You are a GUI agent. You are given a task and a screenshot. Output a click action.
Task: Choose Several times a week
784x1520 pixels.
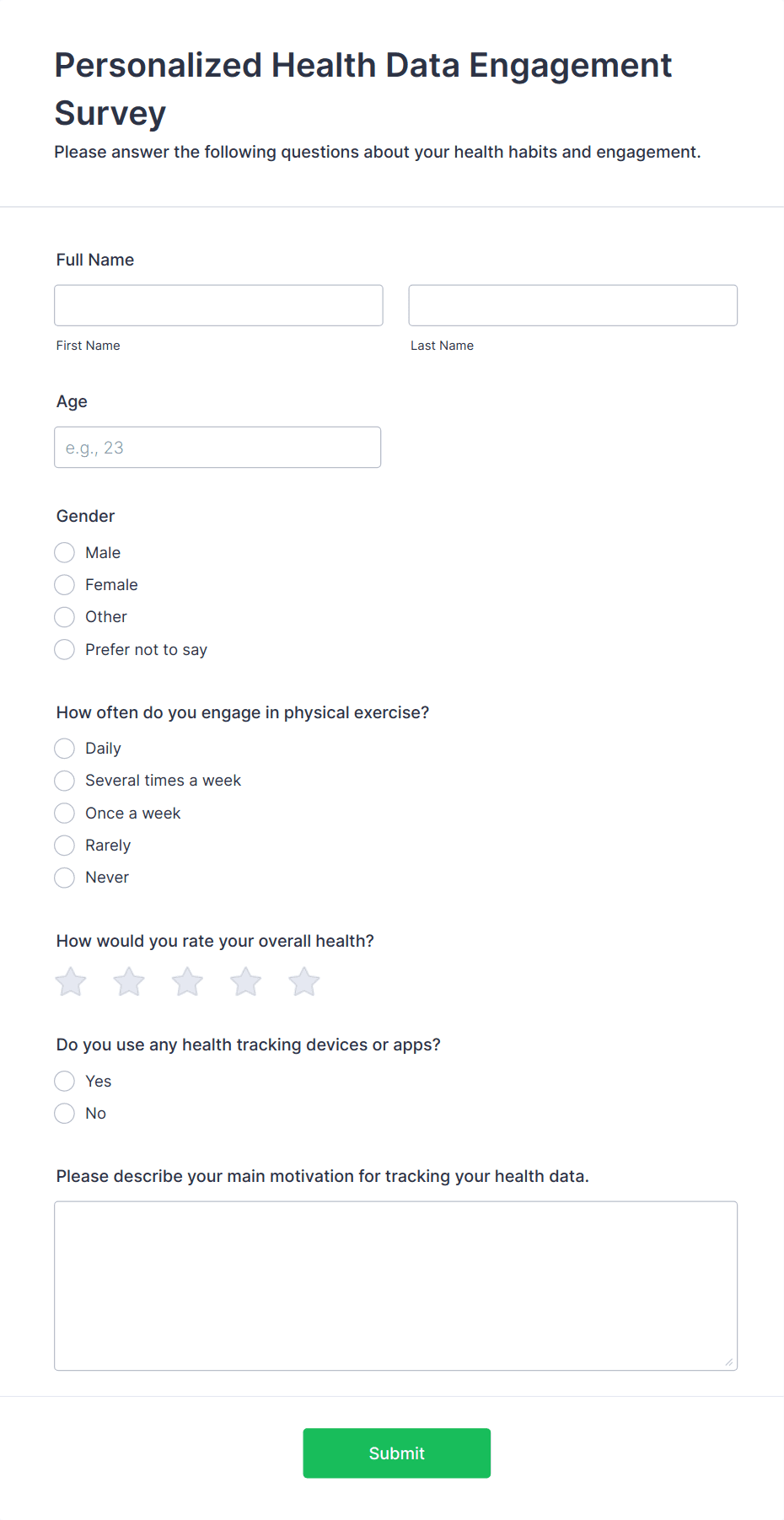pos(65,781)
